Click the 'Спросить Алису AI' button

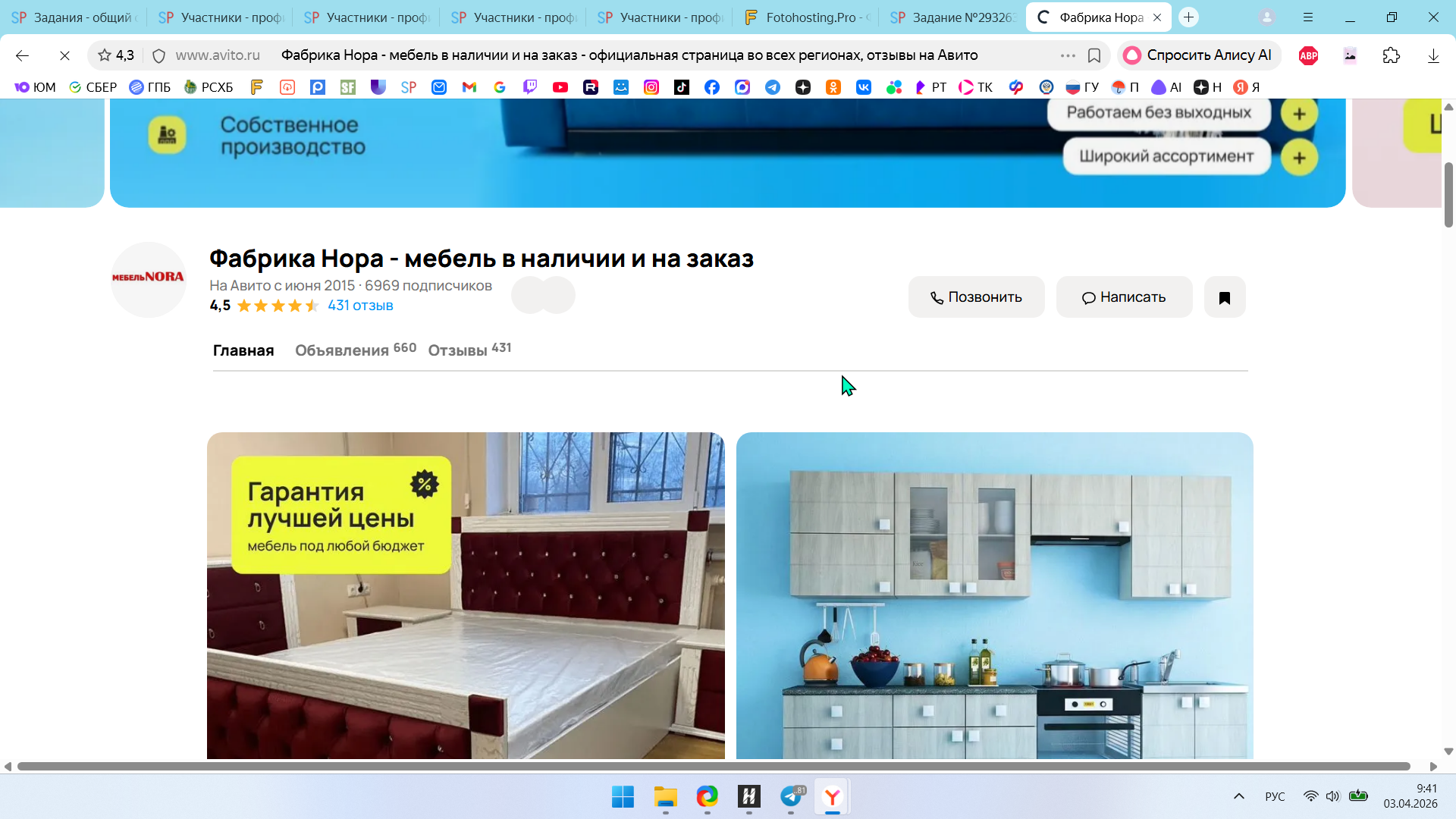point(1199,55)
